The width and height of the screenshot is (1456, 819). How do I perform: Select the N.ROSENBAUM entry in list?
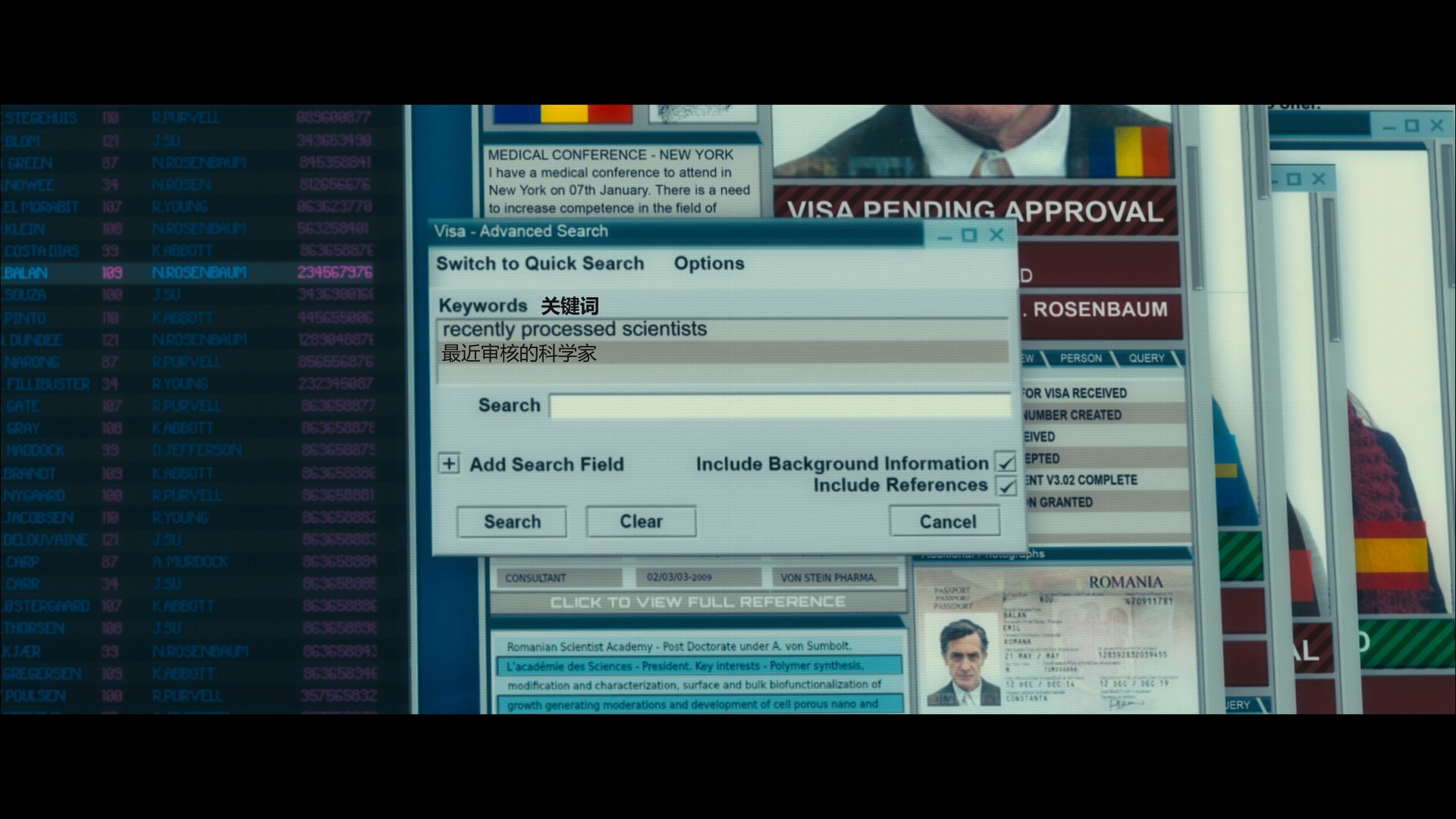point(201,272)
